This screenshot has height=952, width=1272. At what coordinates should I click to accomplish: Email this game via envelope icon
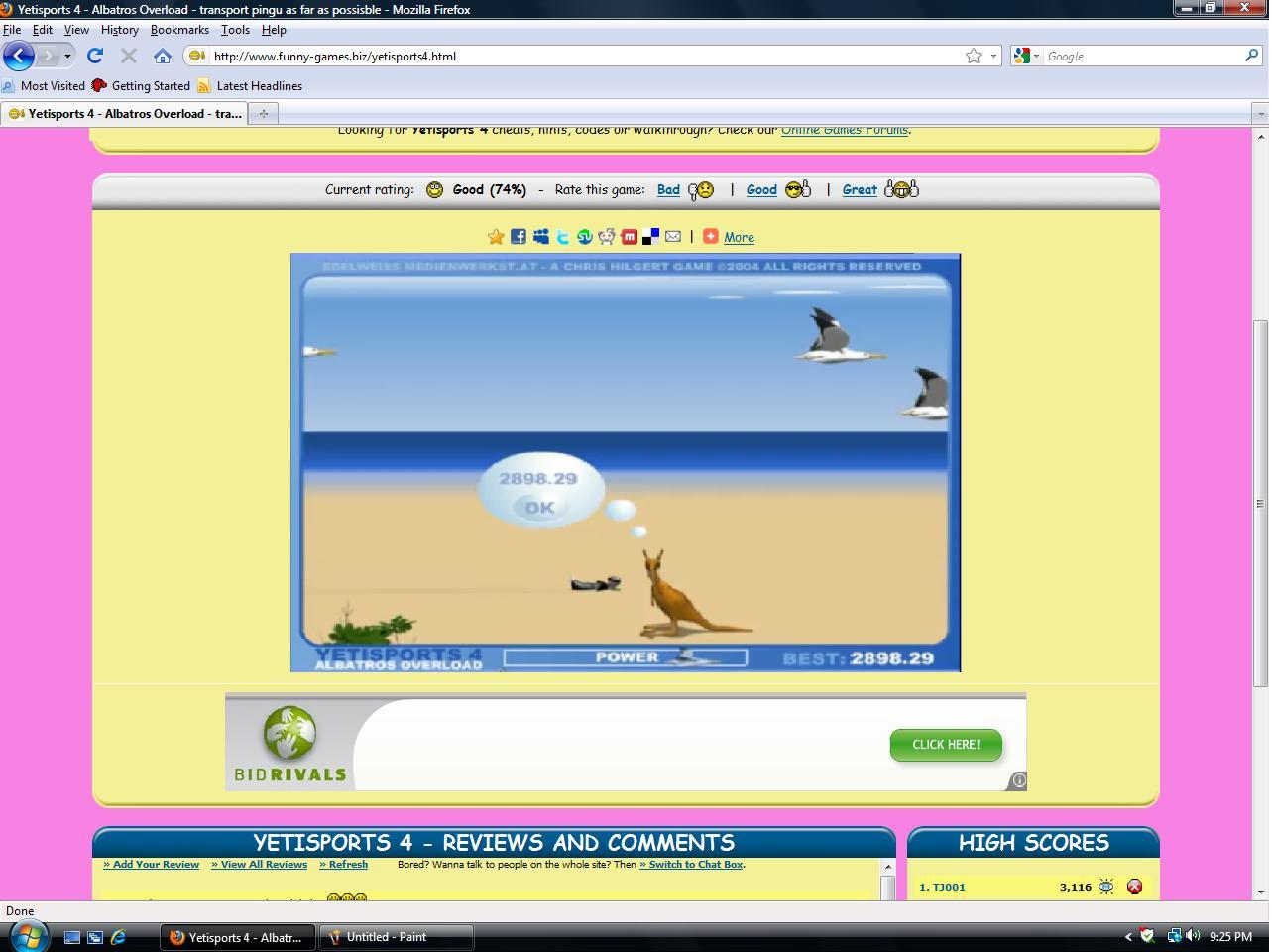673,236
